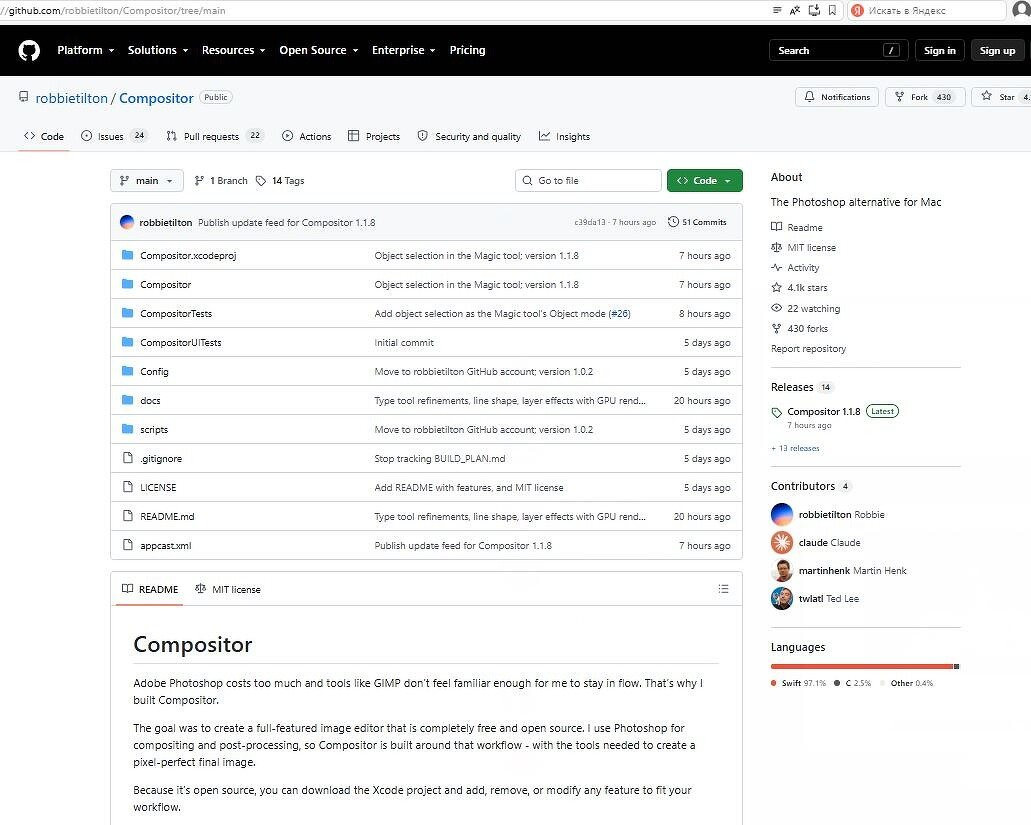This screenshot has height=825, width=1031.
Task: Open the CompositorTests folder
Action: (x=176, y=314)
